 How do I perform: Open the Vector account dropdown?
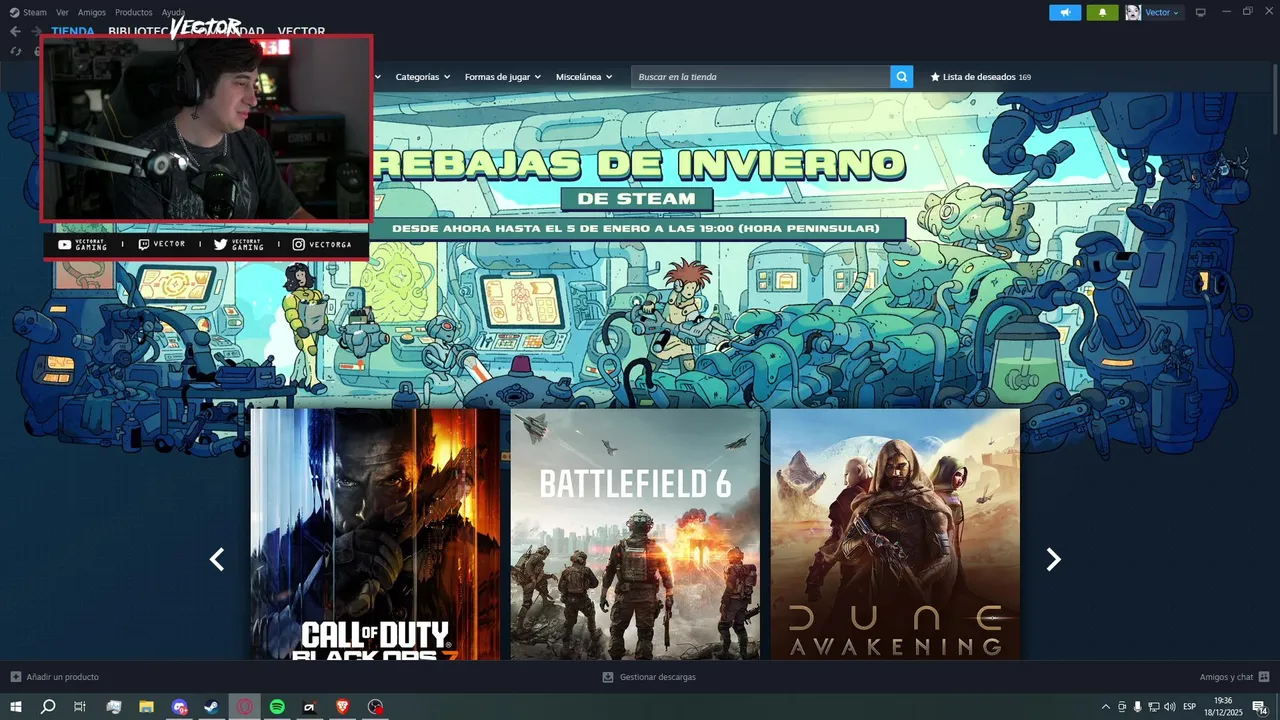tap(1162, 13)
